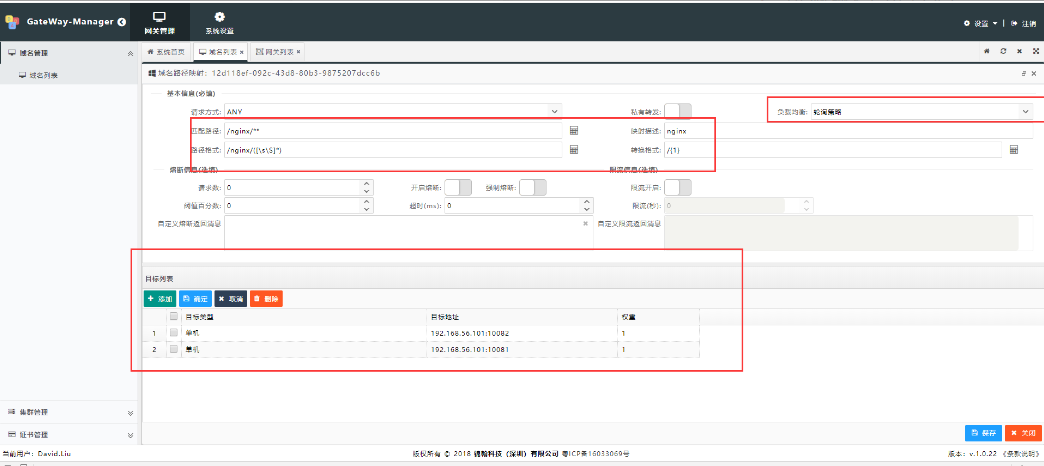The image size is (1044, 466).
Task: Click the 权重 weight column header
Action: tap(658, 316)
